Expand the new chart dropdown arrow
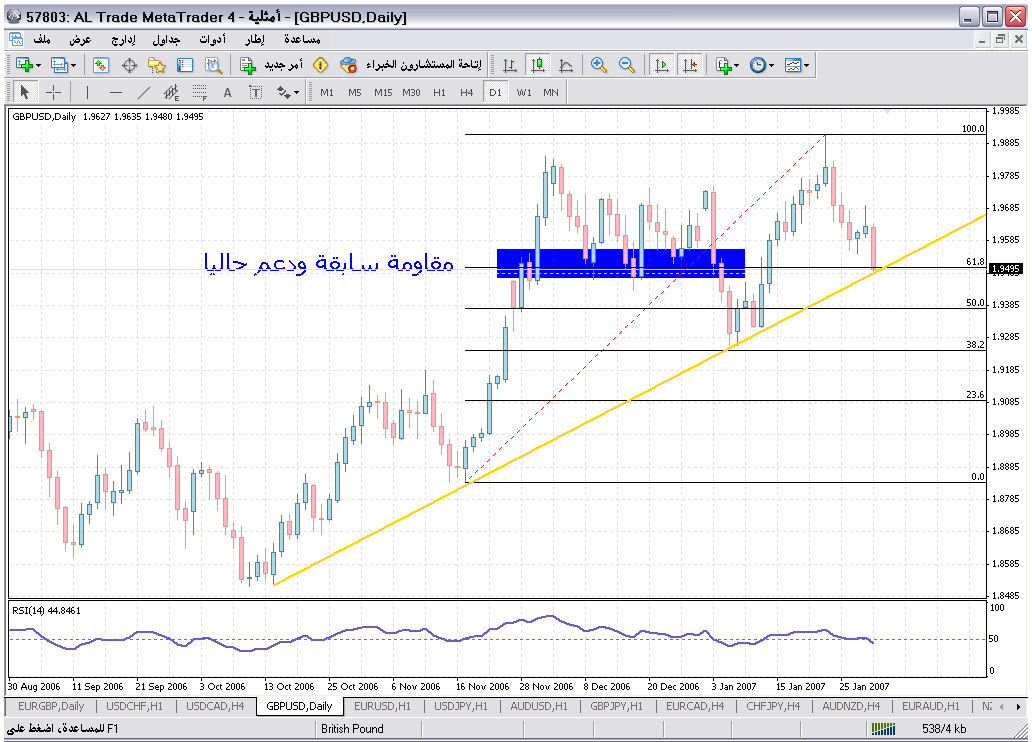Image resolution: width=1032 pixels, height=742 pixels. pyautogui.click(x=39, y=65)
